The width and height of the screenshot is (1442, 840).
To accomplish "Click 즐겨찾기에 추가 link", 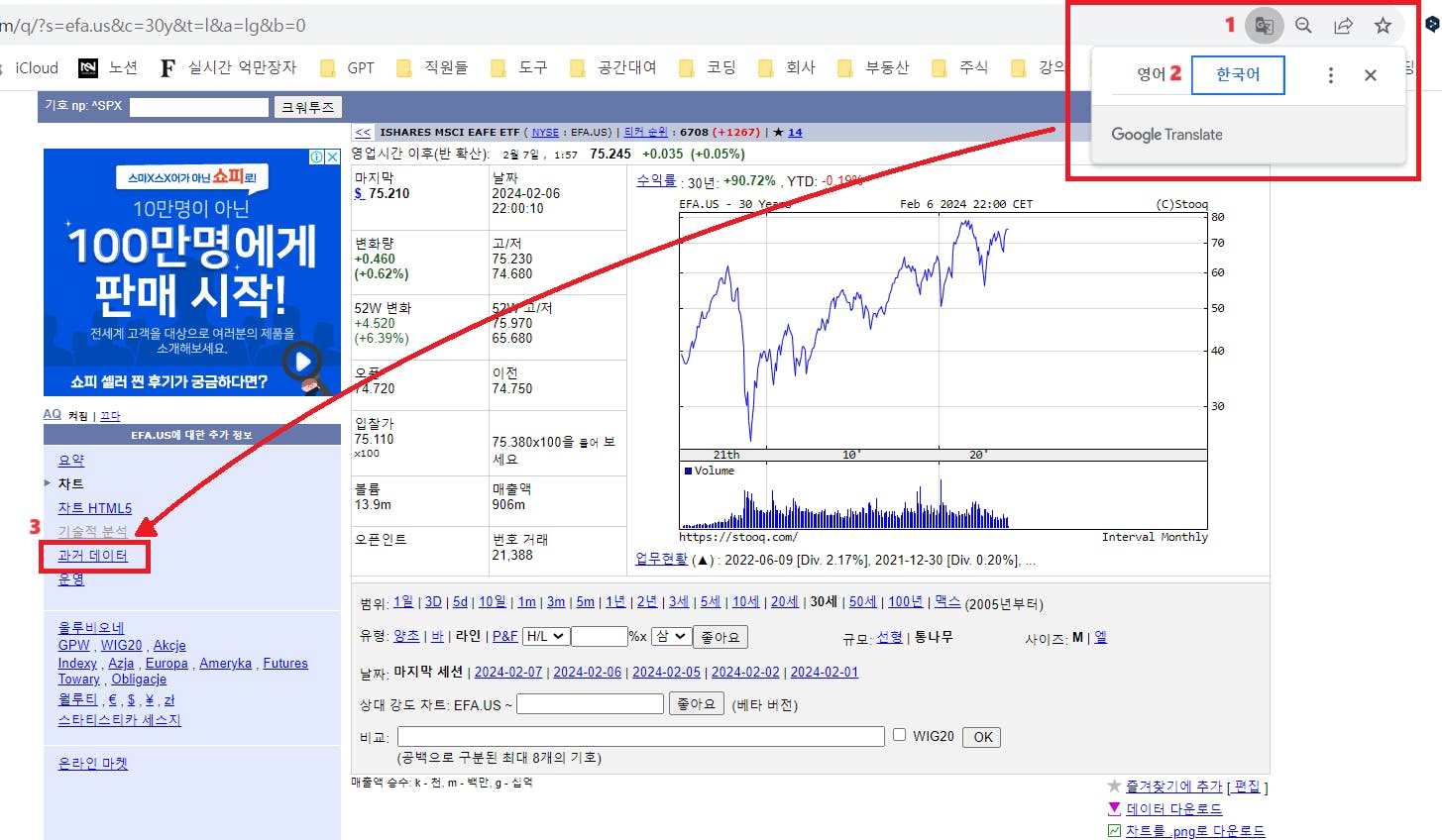I will click(x=1173, y=786).
